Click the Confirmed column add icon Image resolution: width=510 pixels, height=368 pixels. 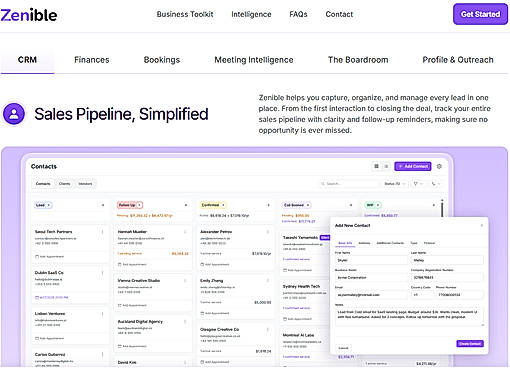[268, 205]
